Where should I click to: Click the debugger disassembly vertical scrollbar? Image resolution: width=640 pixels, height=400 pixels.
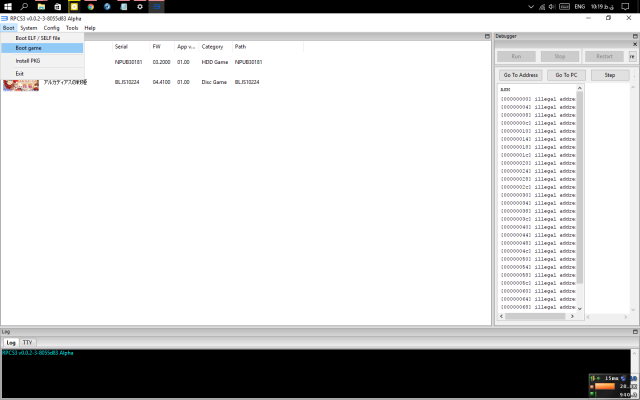(x=579, y=200)
